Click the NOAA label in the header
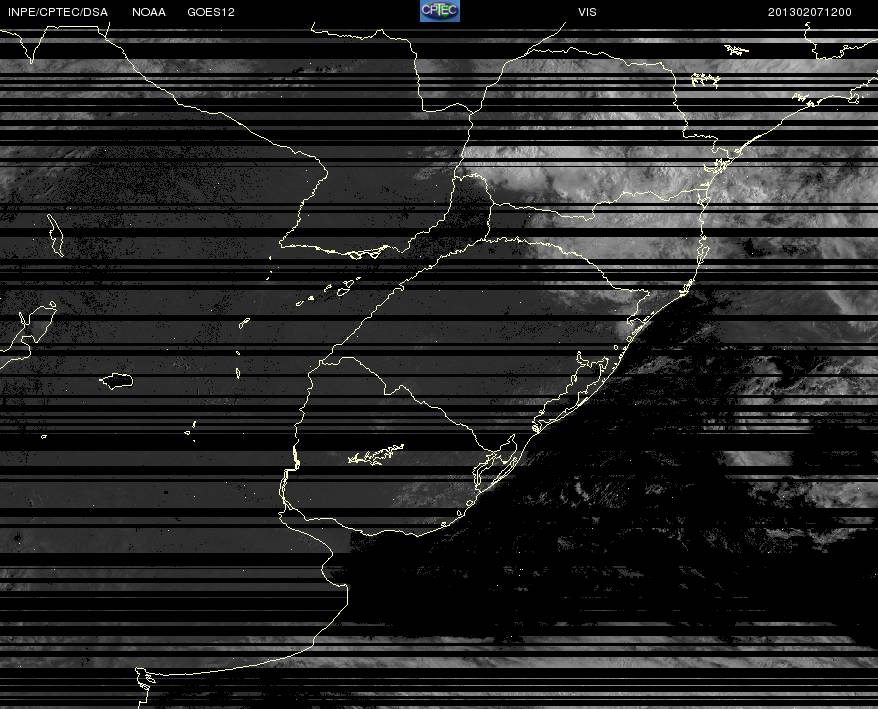The image size is (878, 709). (149, 12)
